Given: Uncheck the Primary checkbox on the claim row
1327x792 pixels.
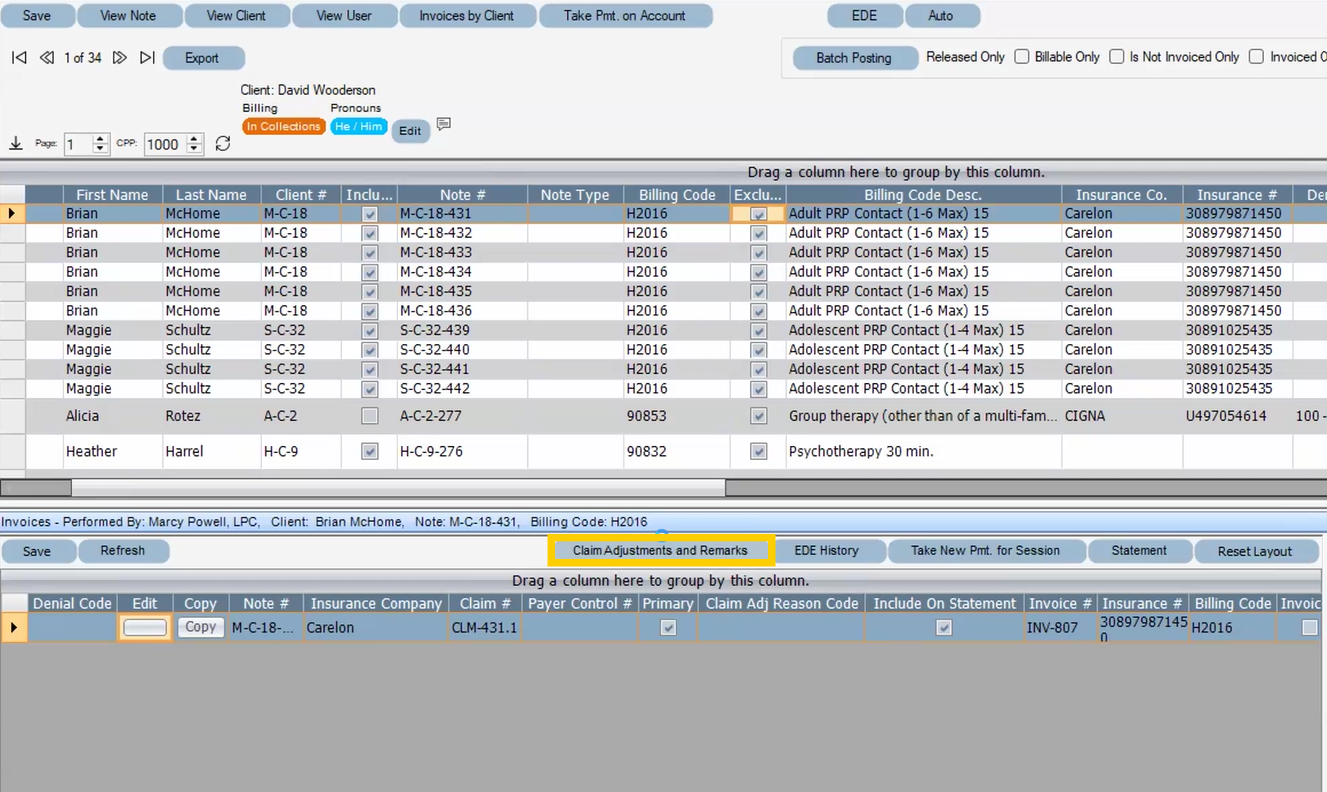Looking at the screenshot, I should [x=667, y=626].
